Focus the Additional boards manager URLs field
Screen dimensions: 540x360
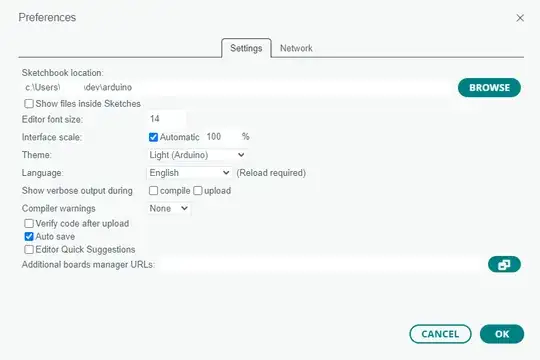click(x=320, y=265)
